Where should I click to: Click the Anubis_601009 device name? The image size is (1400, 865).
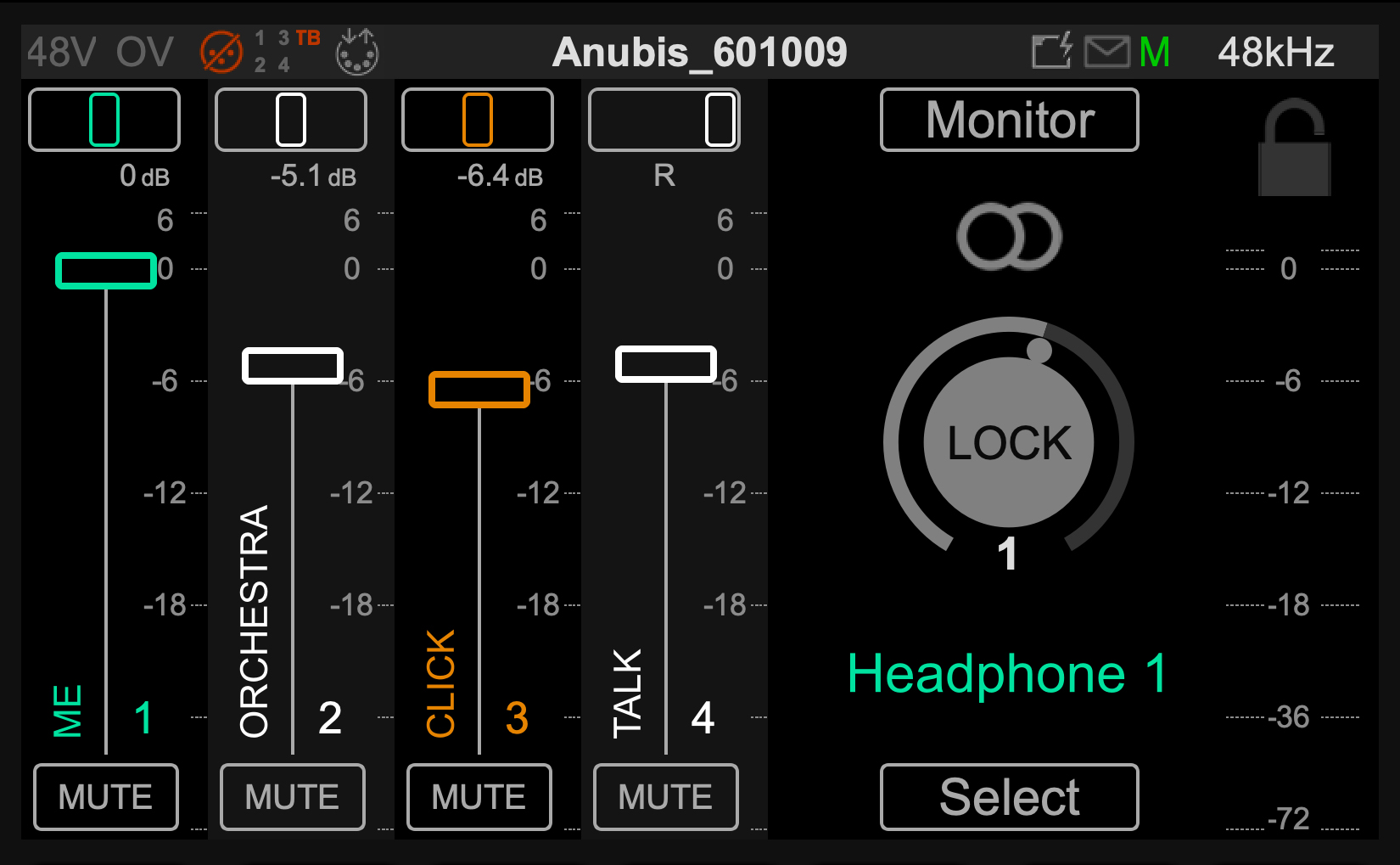pos(699,53)
